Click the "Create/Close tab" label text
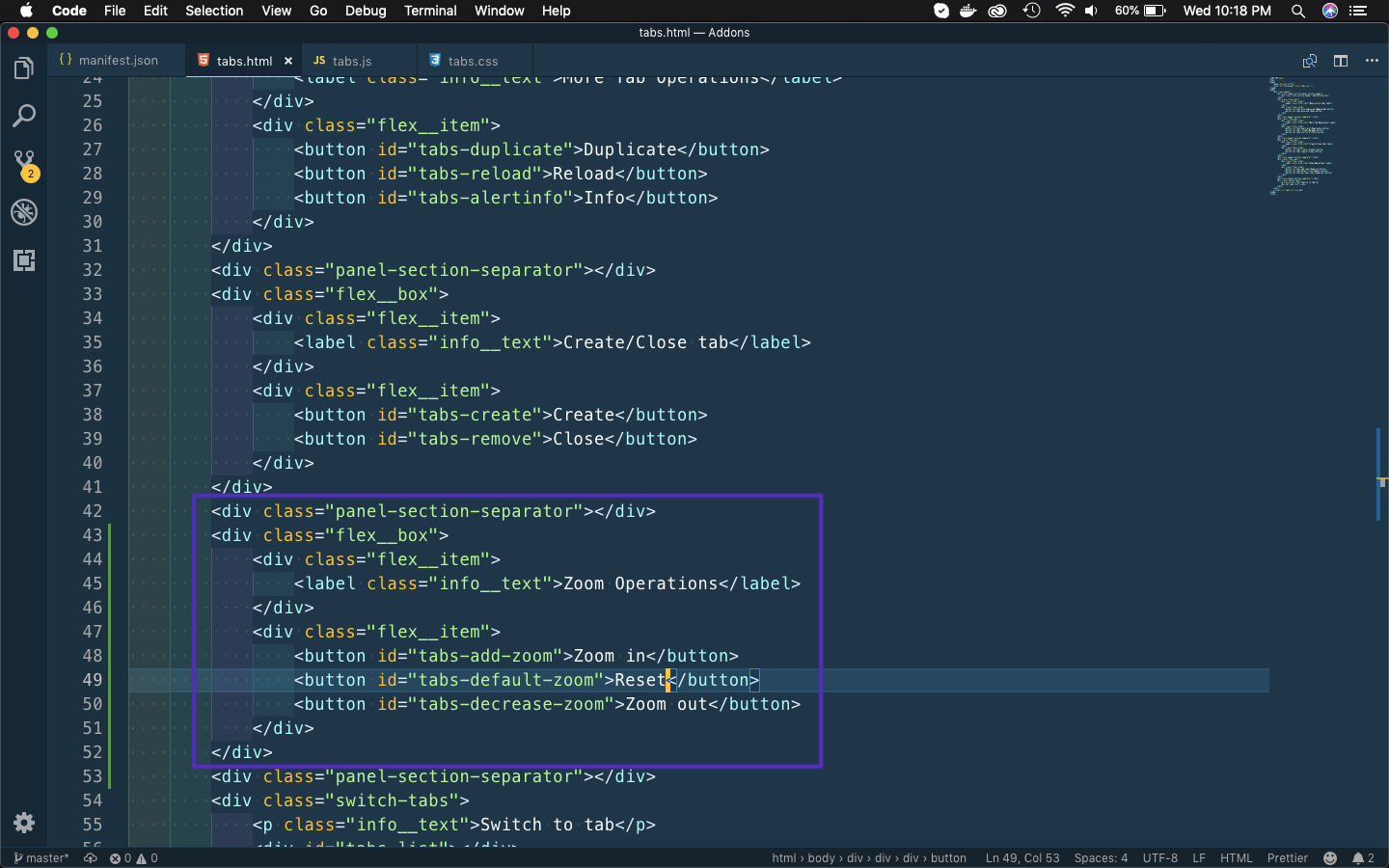 (x=645, y=342)
